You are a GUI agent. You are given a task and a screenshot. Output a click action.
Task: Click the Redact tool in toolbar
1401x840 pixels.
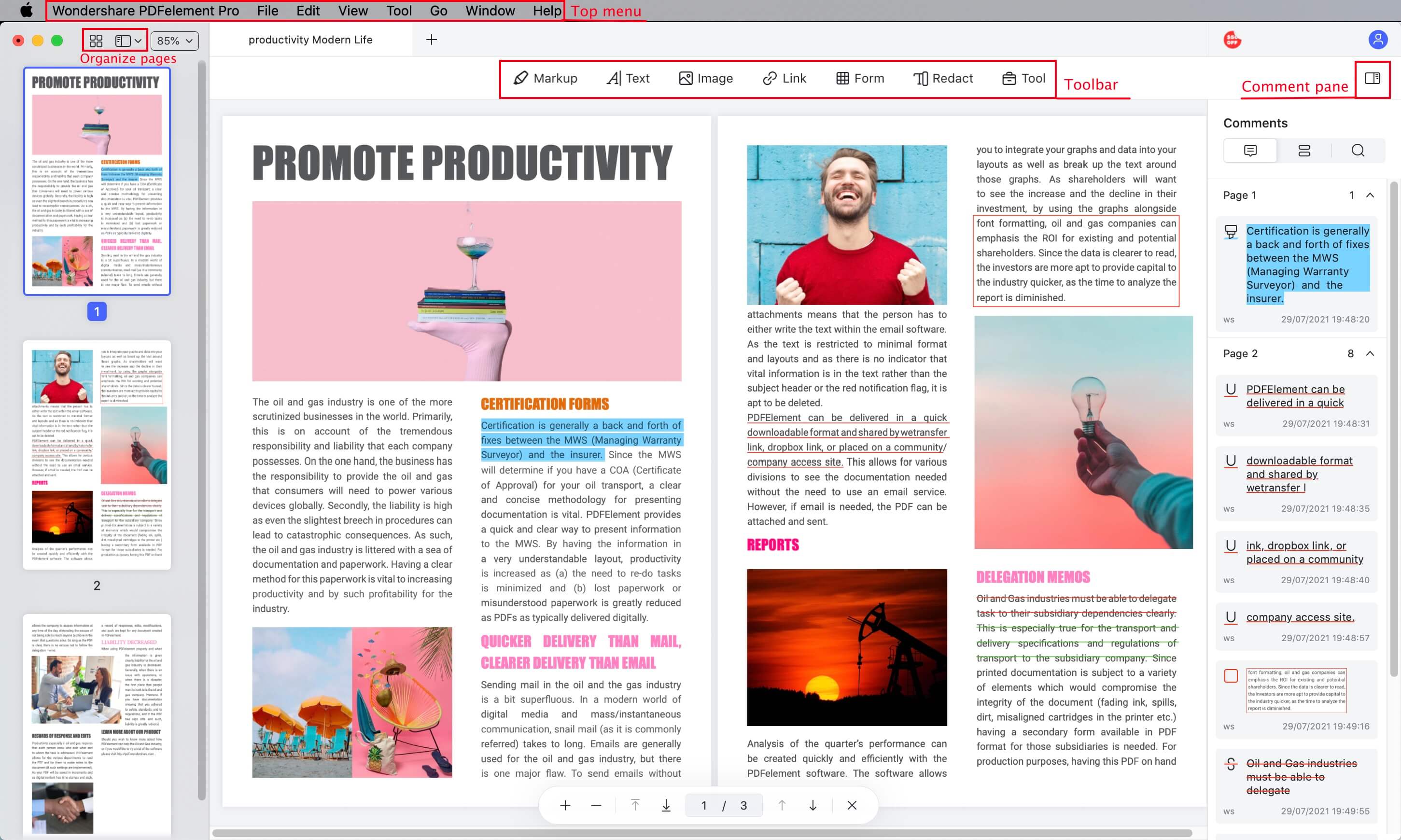943,77
